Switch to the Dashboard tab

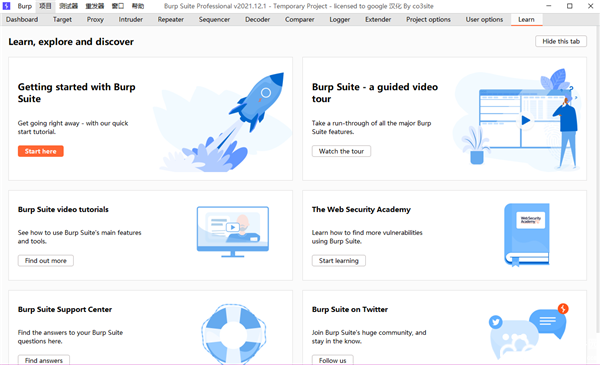[22, 20]
